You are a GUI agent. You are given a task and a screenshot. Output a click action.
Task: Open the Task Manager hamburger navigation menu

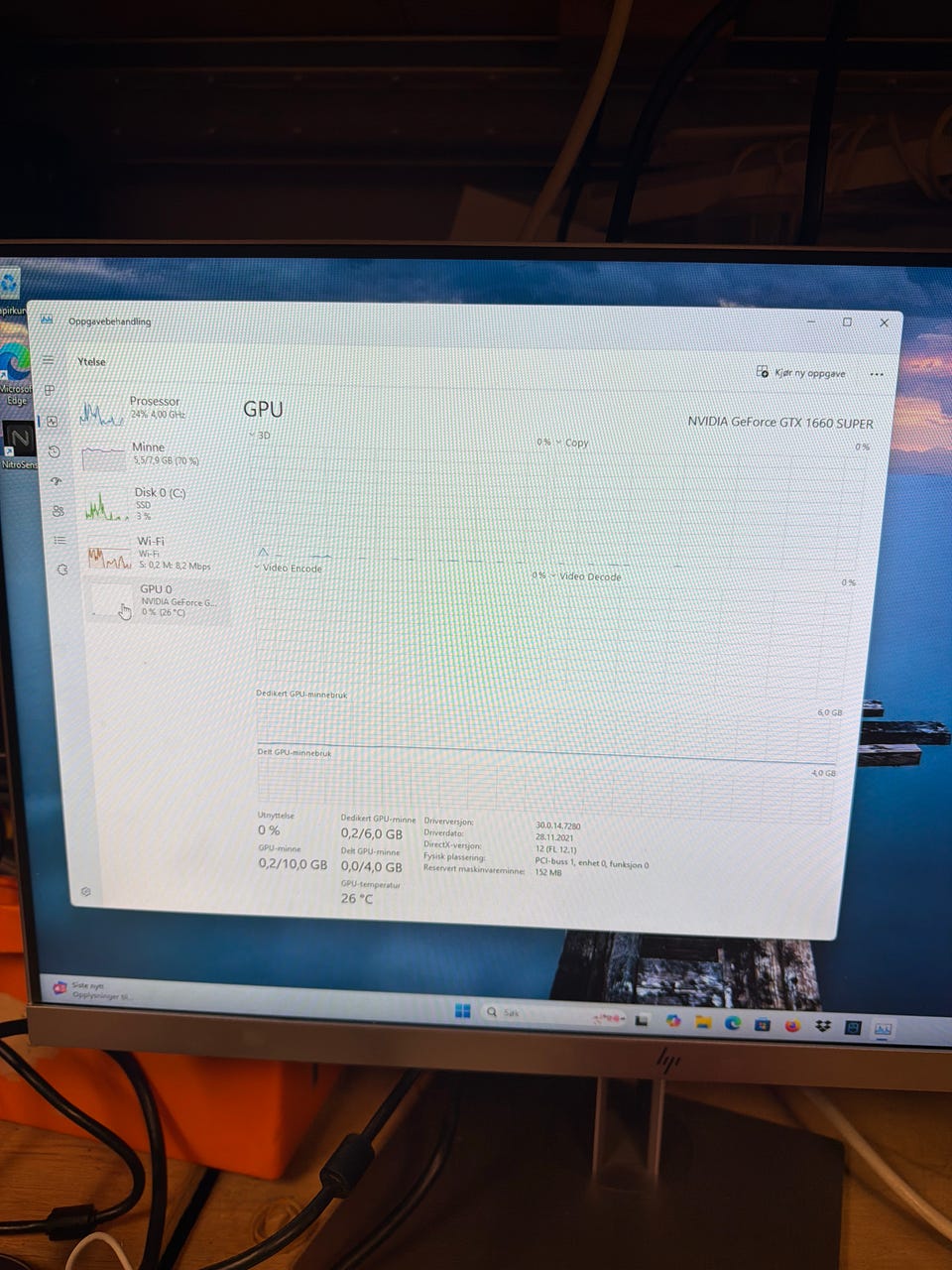coord(48,360)
